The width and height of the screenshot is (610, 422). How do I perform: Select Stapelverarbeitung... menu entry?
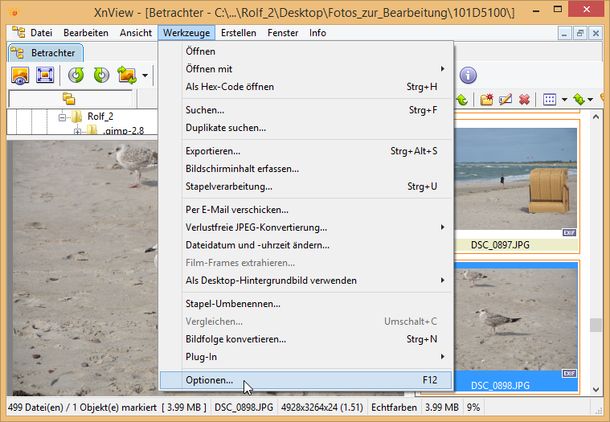tap(228, 186)
